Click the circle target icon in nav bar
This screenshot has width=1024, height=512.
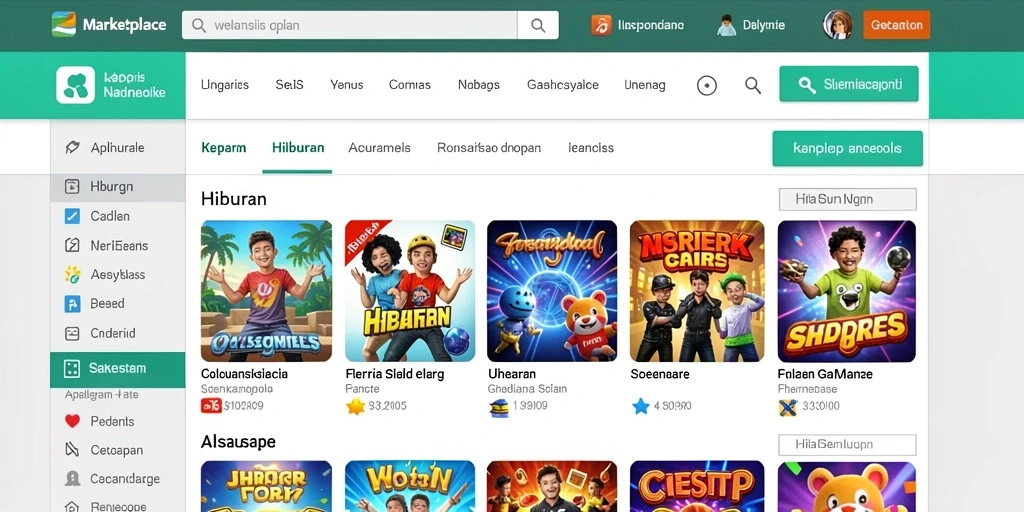click(x=707, y=86)
